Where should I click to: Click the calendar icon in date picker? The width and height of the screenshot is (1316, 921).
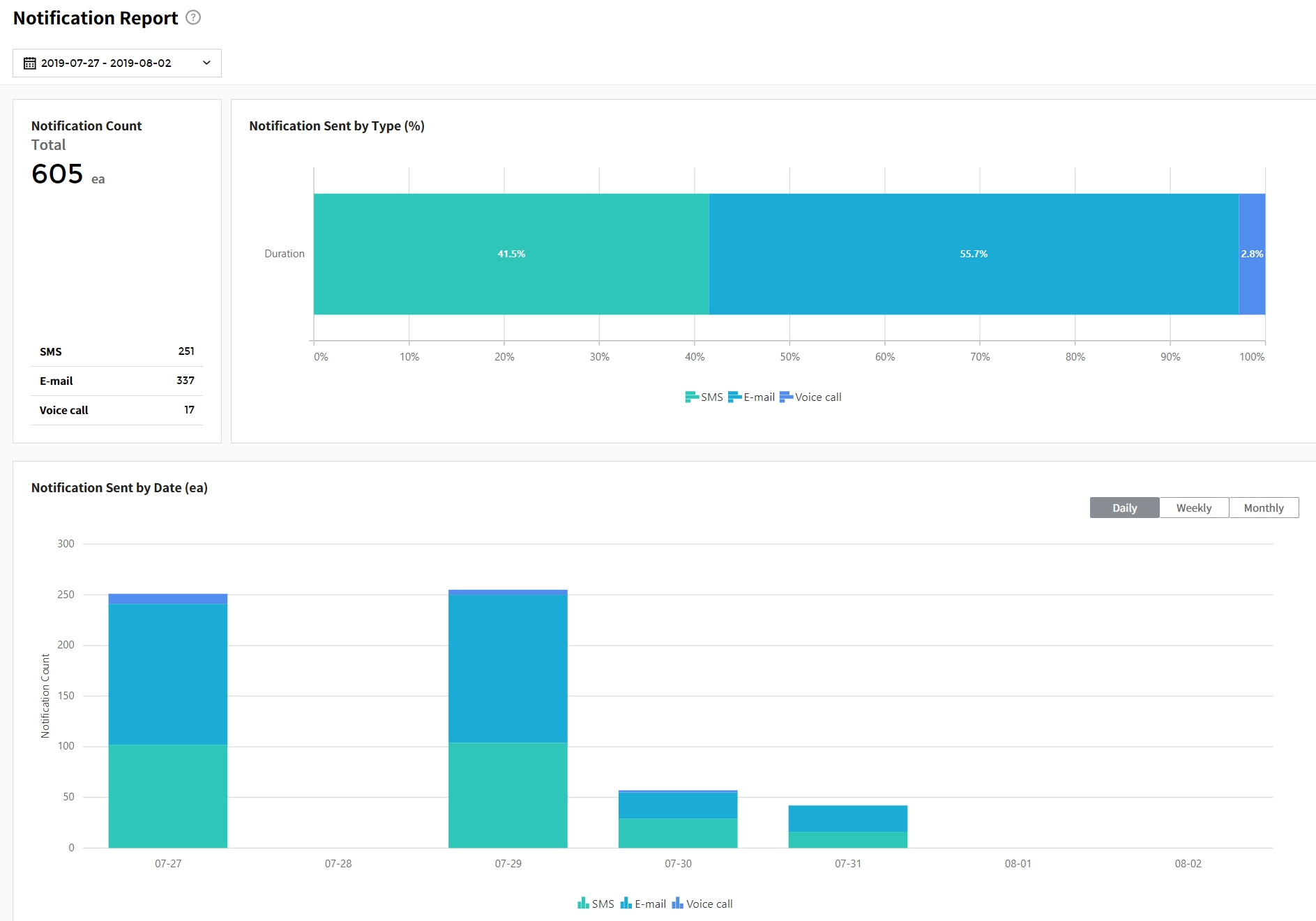[x=29, y=63]
